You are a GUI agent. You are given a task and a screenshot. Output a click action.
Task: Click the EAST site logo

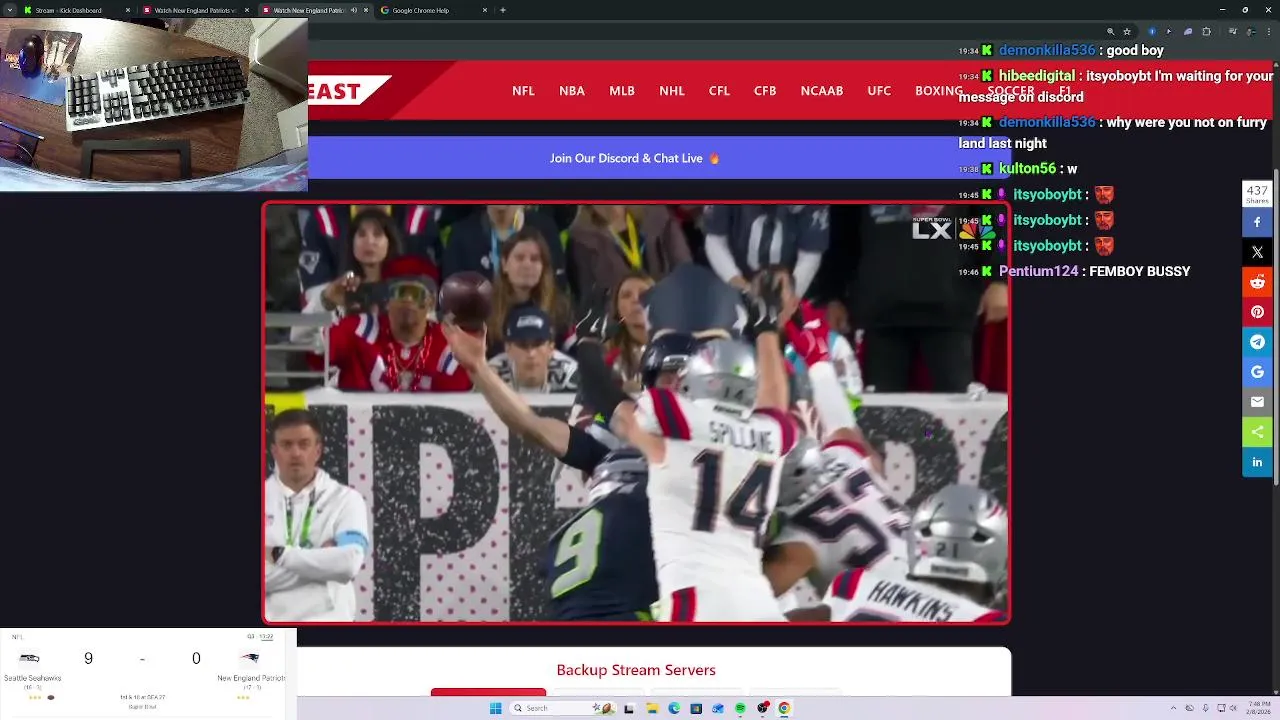(348, 91)
